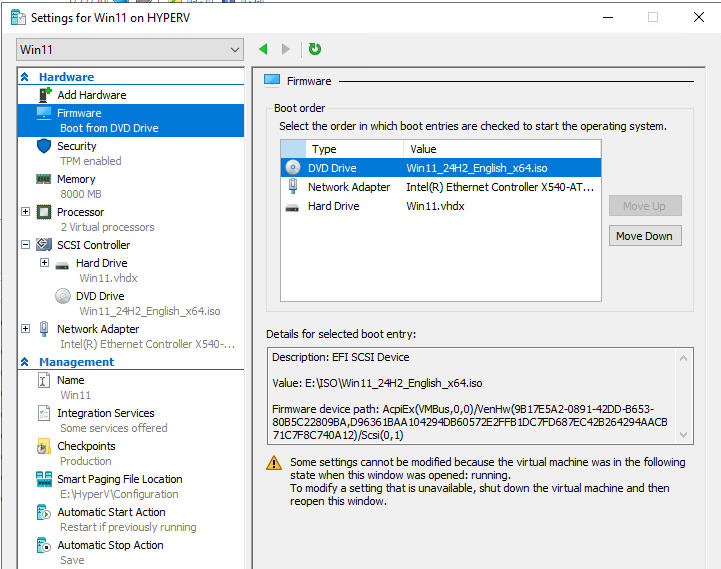The height and width of the screenshot is (569, 721).
Task: Click the disabled Move Up button
Action: pyautogui.click(x=645, y=206)
